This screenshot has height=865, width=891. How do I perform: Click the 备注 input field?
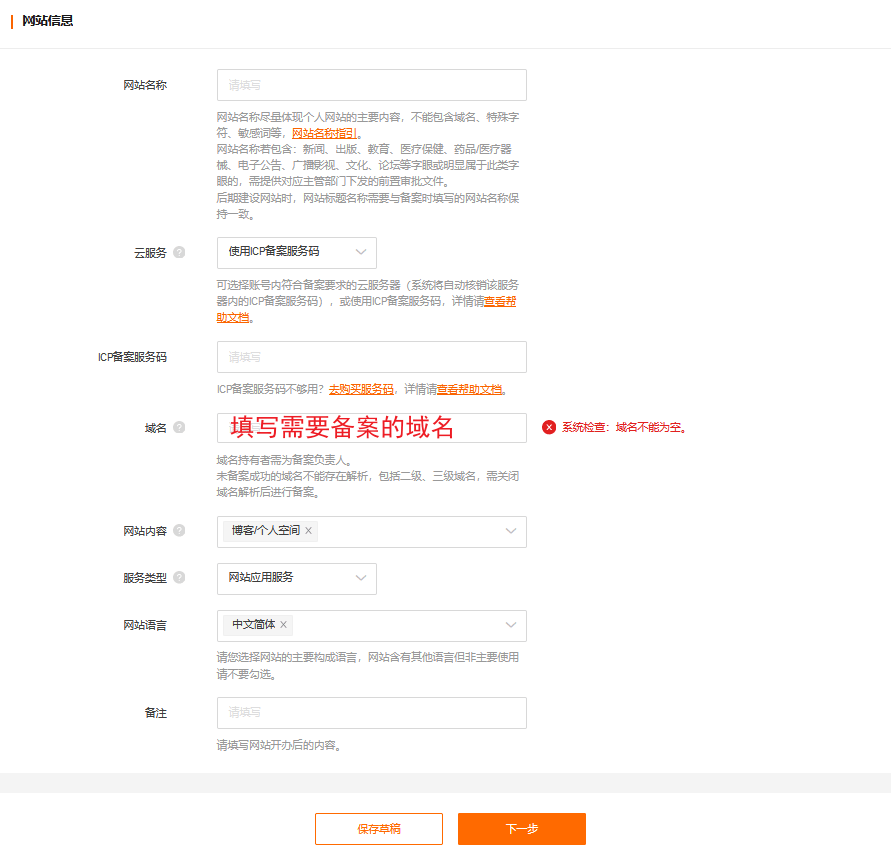[x=371, y=713]
